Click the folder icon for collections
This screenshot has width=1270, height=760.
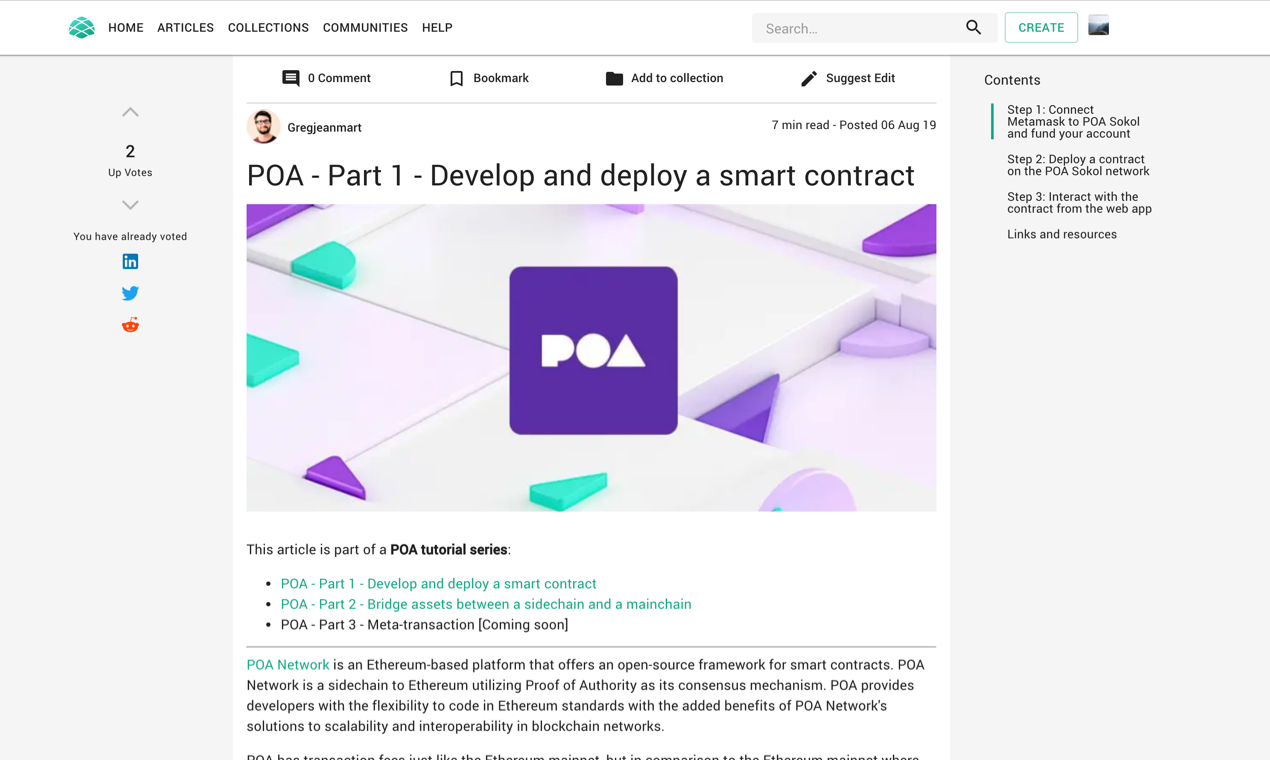(x=614, y=78)
